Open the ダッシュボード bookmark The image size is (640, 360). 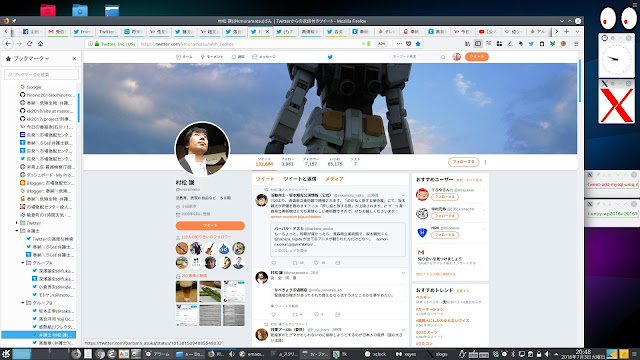click(x=47, y=175)
